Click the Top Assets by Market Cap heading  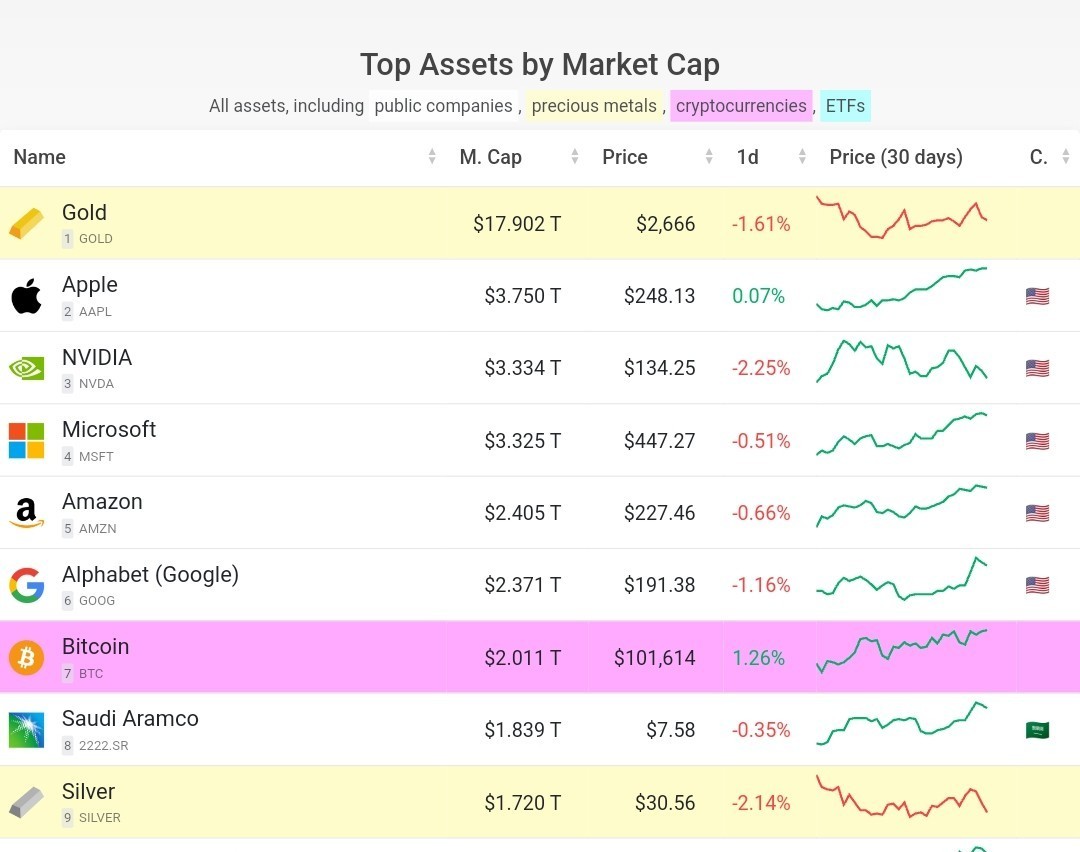[540, 65]
